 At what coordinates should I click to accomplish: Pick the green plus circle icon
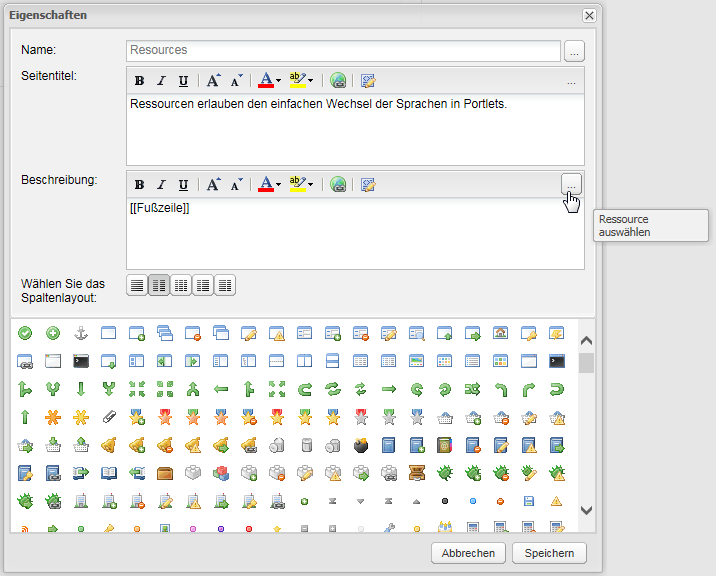pyautogui.click(x=53, y=333)
